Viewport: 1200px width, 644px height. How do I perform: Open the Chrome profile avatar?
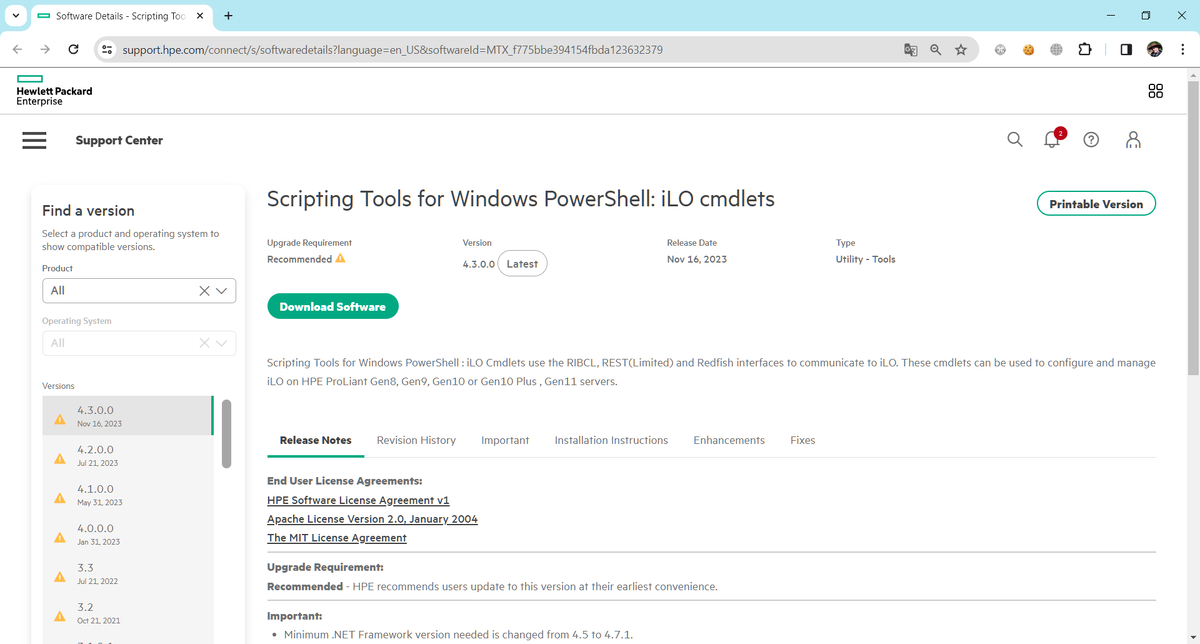1155,49
